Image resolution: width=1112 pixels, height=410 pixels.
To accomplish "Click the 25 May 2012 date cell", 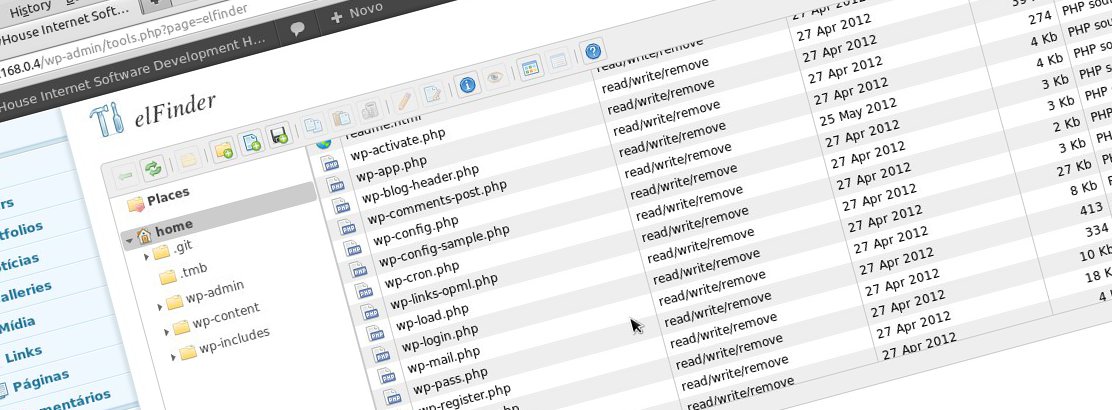I will click(x=858, y=112).
